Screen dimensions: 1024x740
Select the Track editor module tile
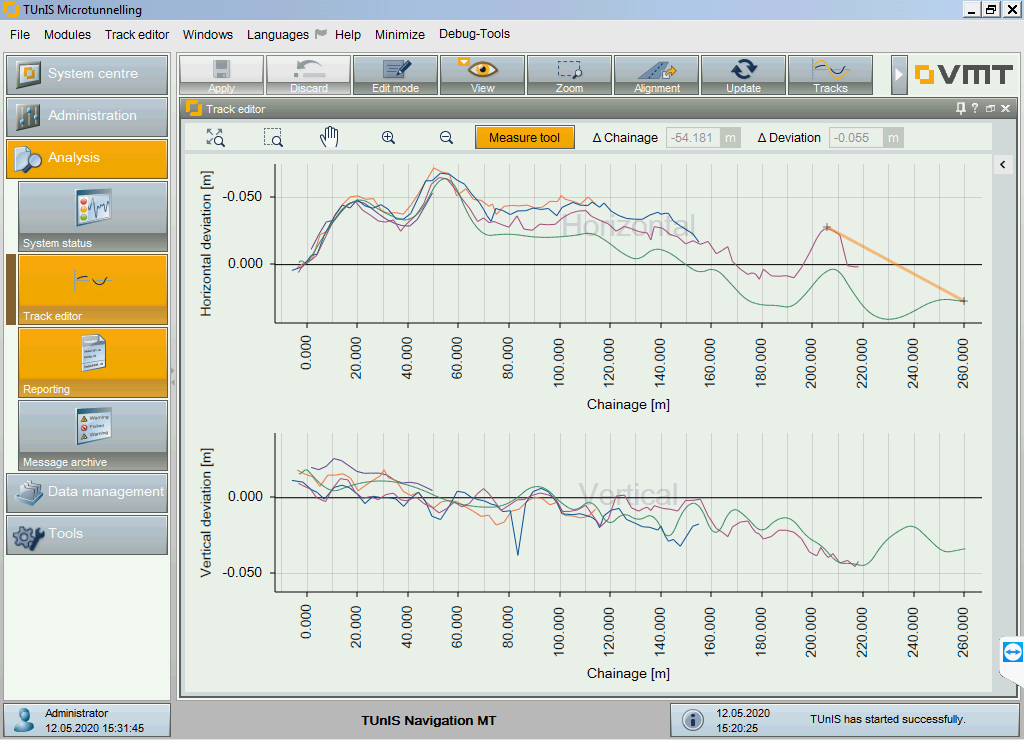[93, 290]
